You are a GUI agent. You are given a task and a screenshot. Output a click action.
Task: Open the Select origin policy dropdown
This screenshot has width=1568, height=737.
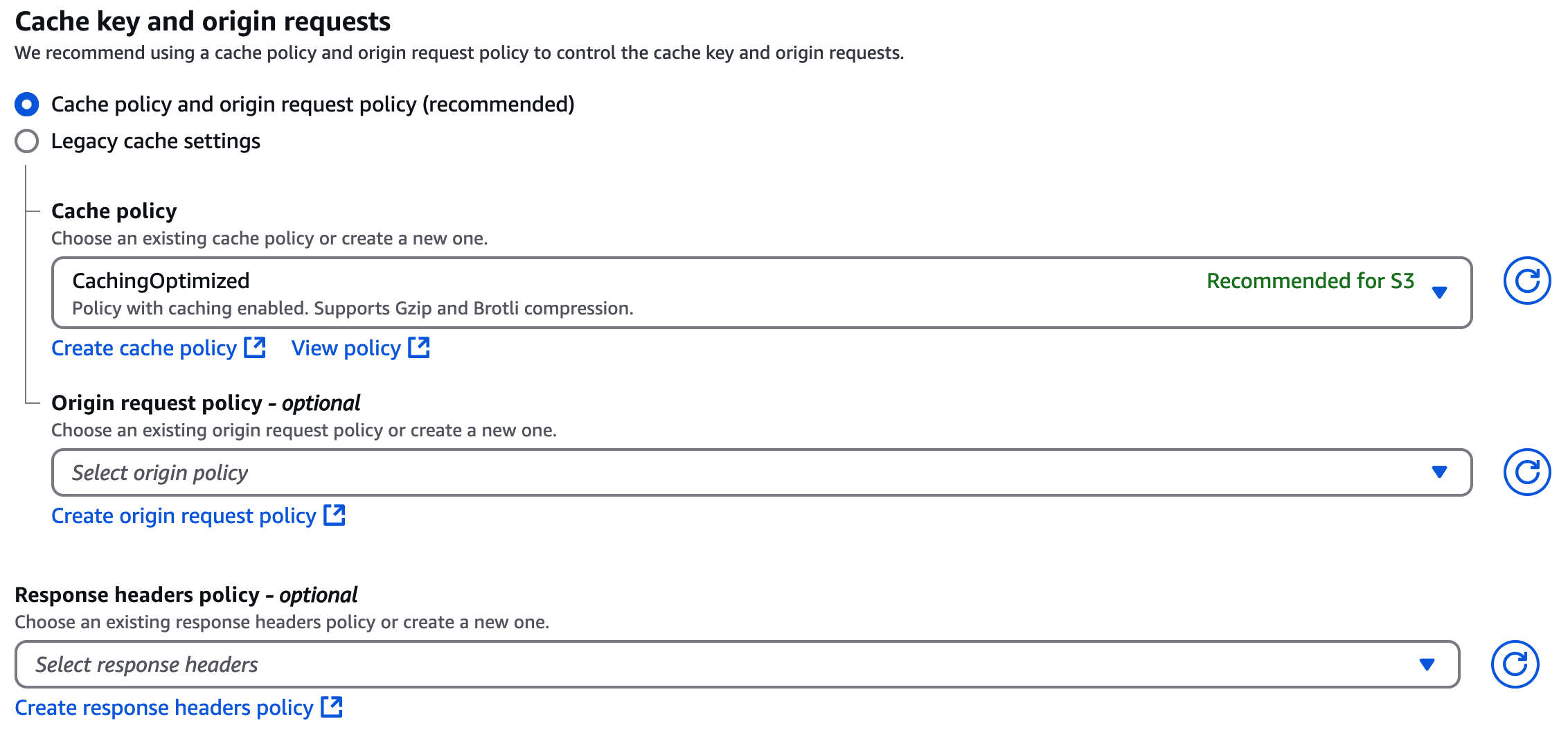click(762, 472)
